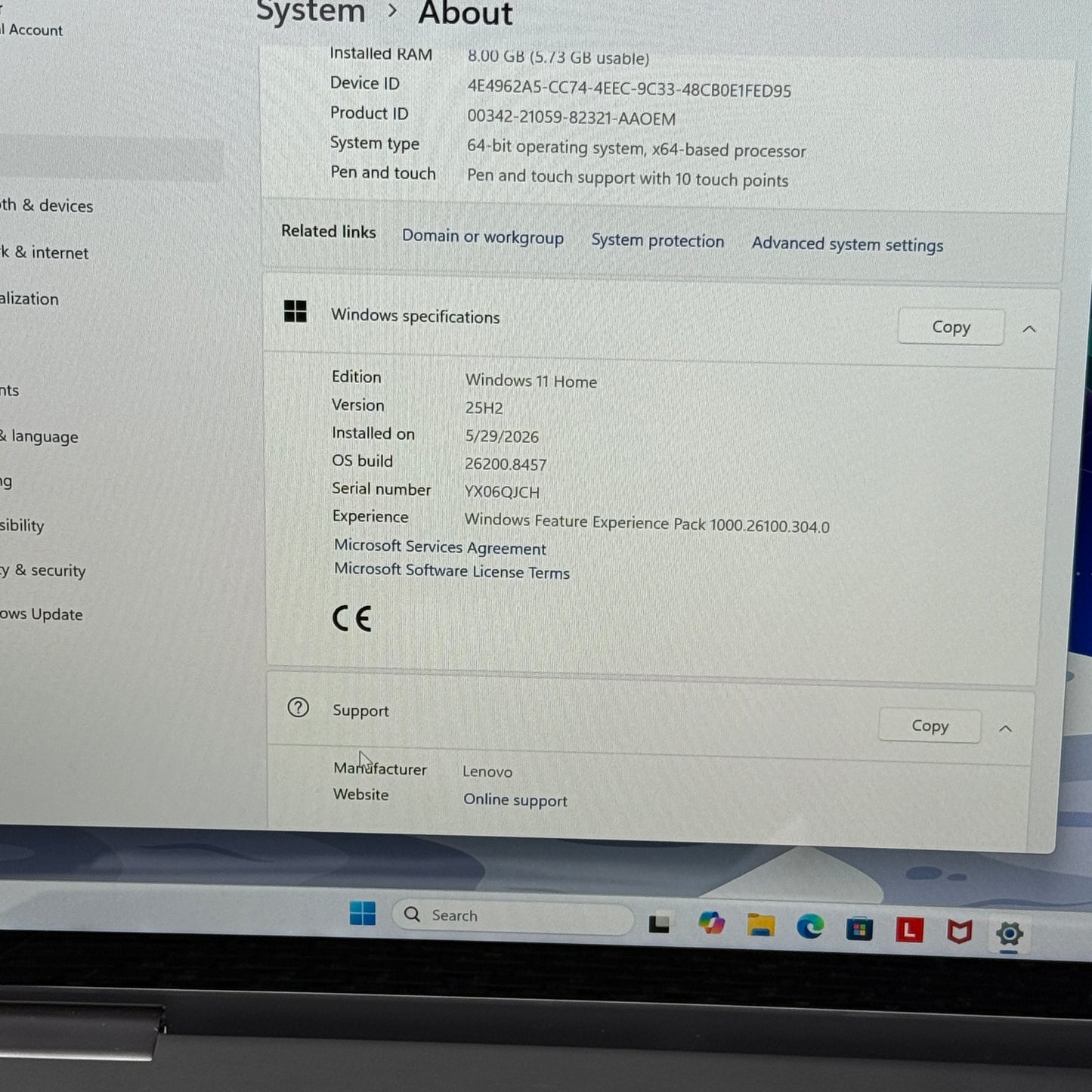The width and height of the screenshot is (1092, 1092).
Task: Collapse the Windows specifications section
Action: tap(1029, 329)
